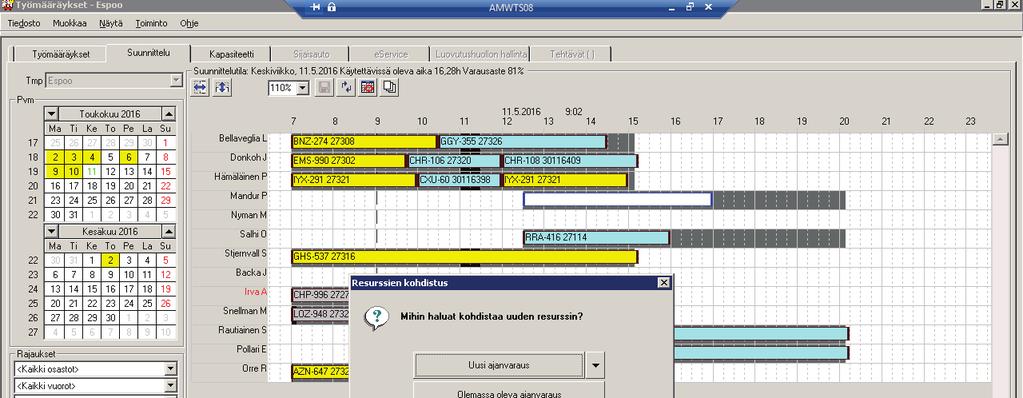Open the Toiminto menu
The image size is (1023, 398).
(x=151, y=23)
